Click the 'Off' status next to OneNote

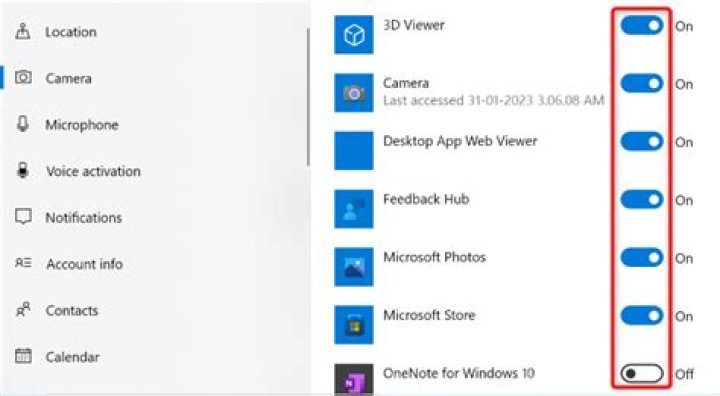[684, 374]
